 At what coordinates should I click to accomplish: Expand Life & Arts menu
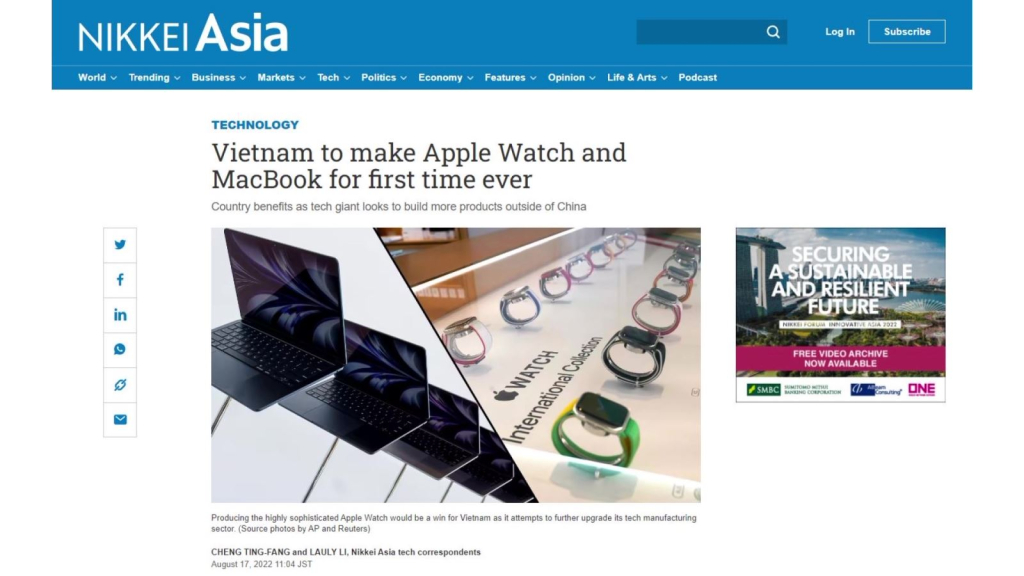pyautogui.click(x=637, y=78)
